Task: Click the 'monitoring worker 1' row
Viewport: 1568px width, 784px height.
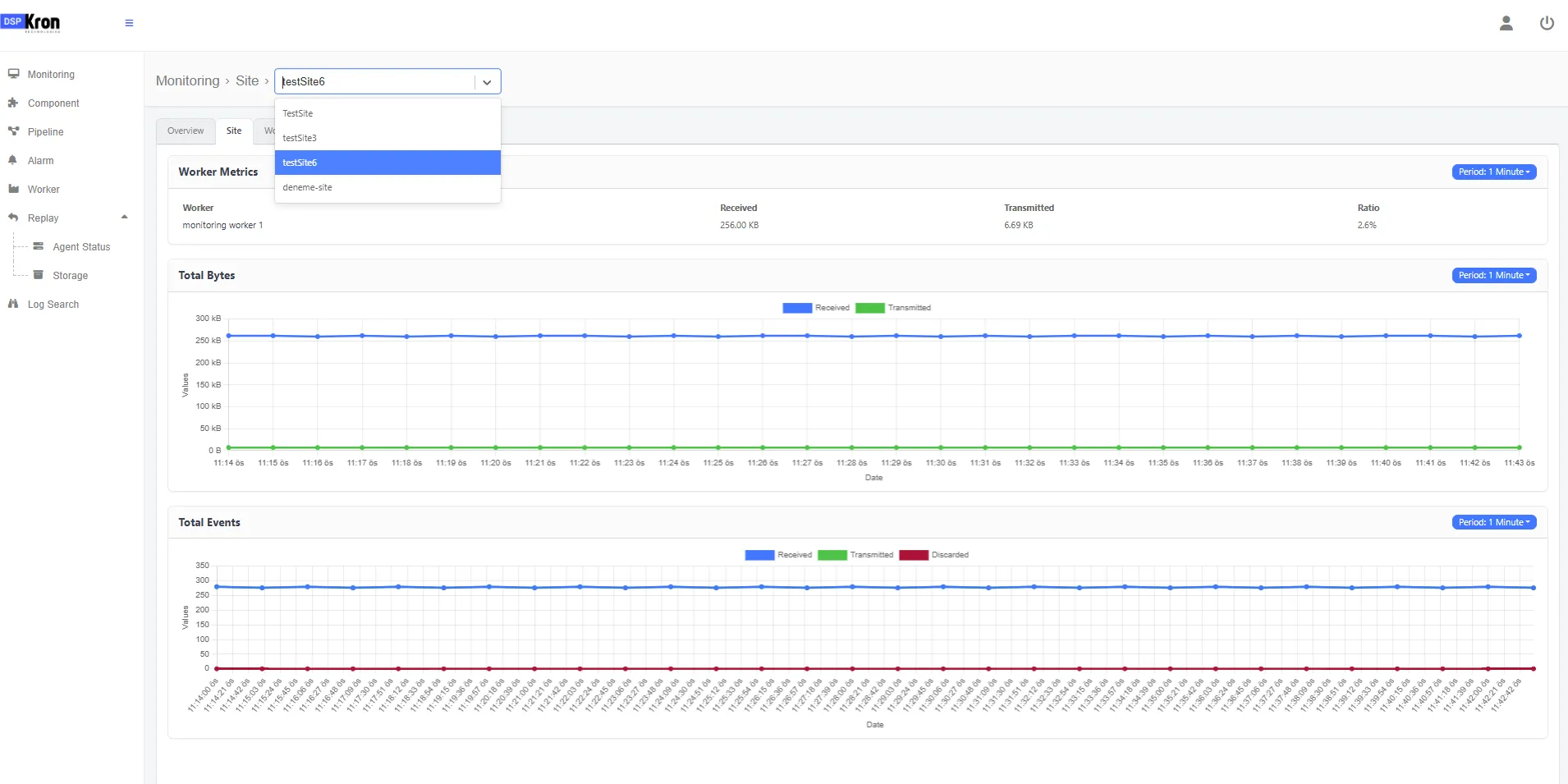Action: [857, 225]
